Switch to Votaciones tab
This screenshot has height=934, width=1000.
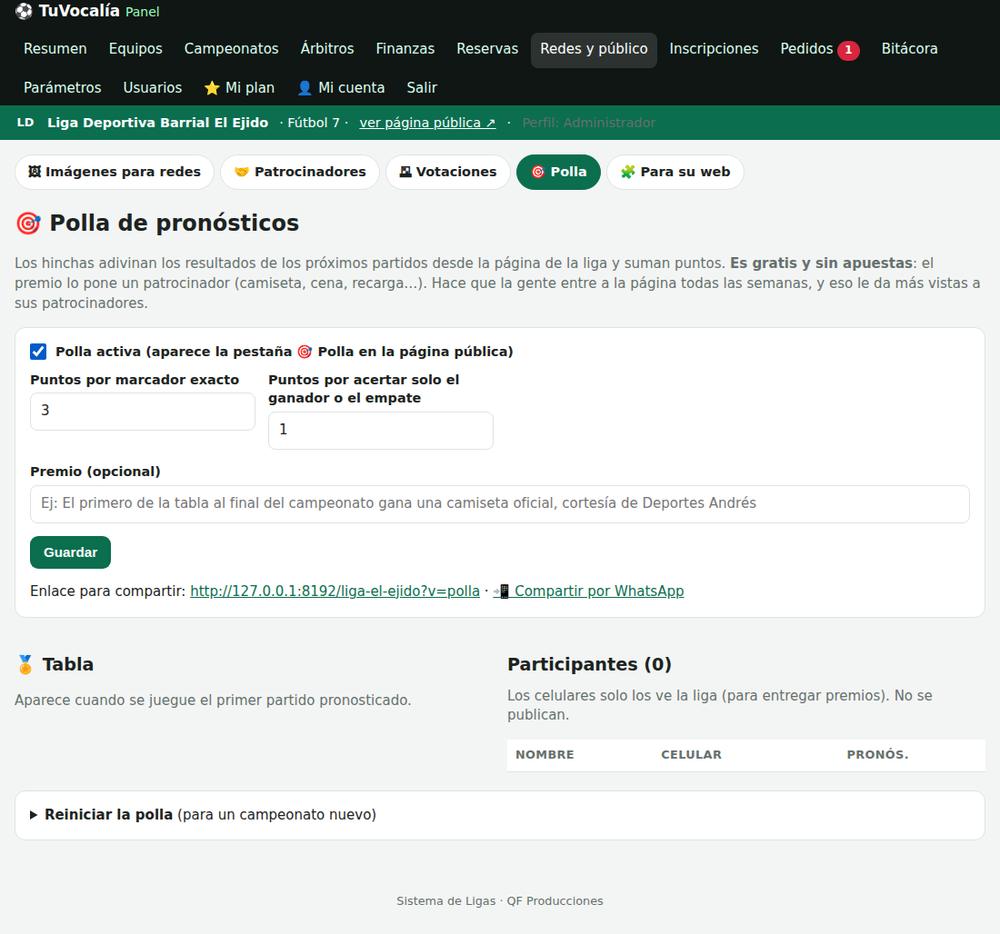click(x=448, y=172)
